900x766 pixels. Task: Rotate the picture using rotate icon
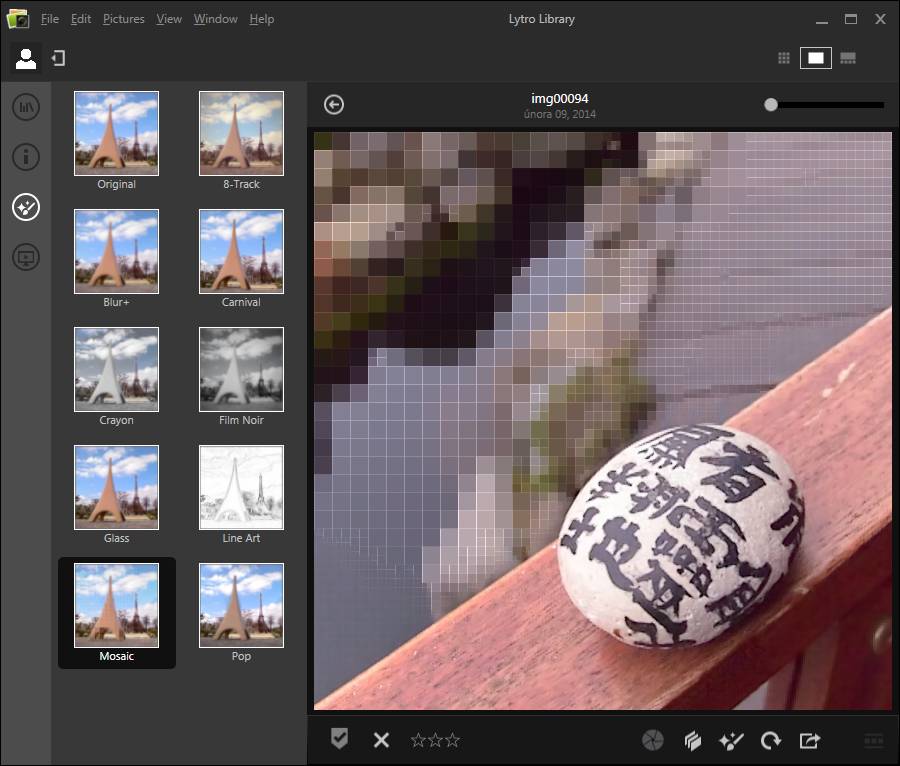click(x=770, y=740)
